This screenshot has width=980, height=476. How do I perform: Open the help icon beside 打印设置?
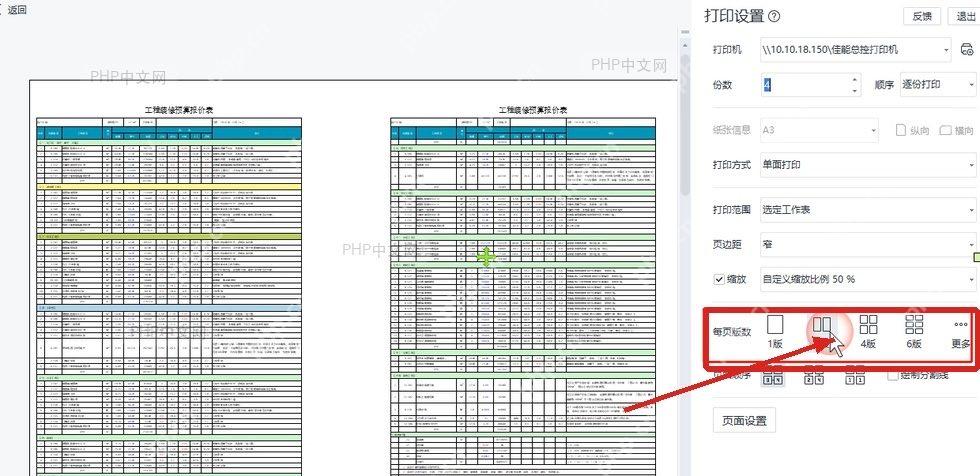click(774, 16)
